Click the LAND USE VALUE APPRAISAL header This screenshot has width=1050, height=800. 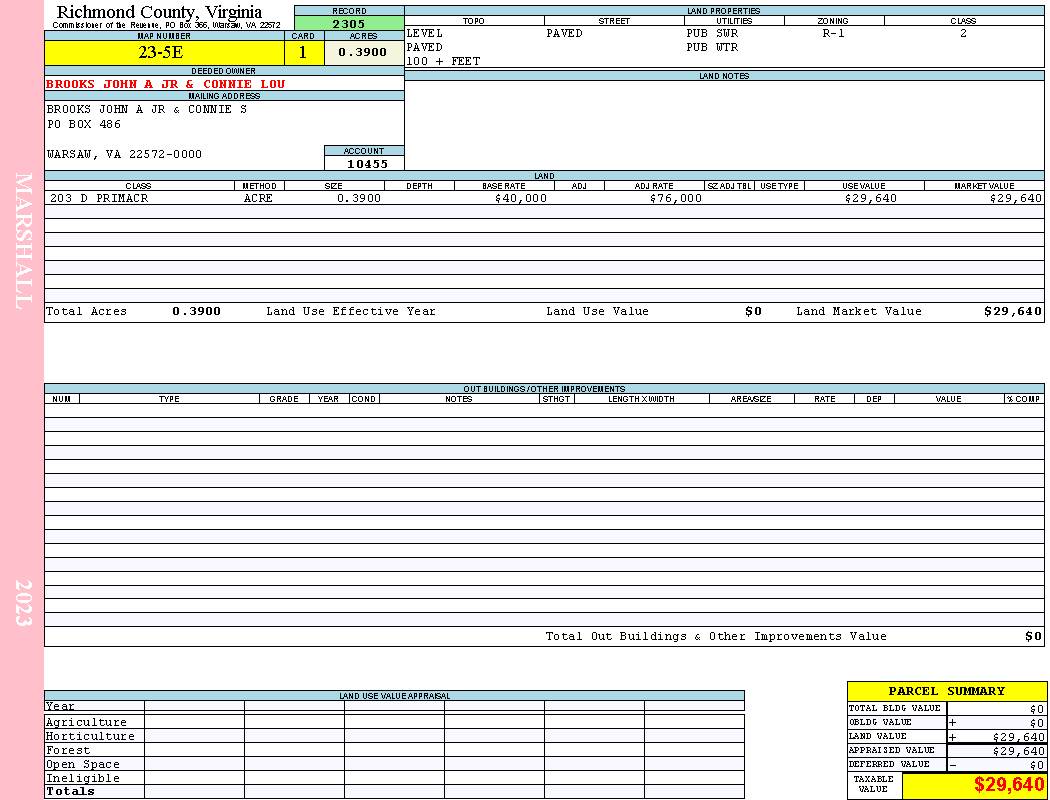tap(394, 696)
